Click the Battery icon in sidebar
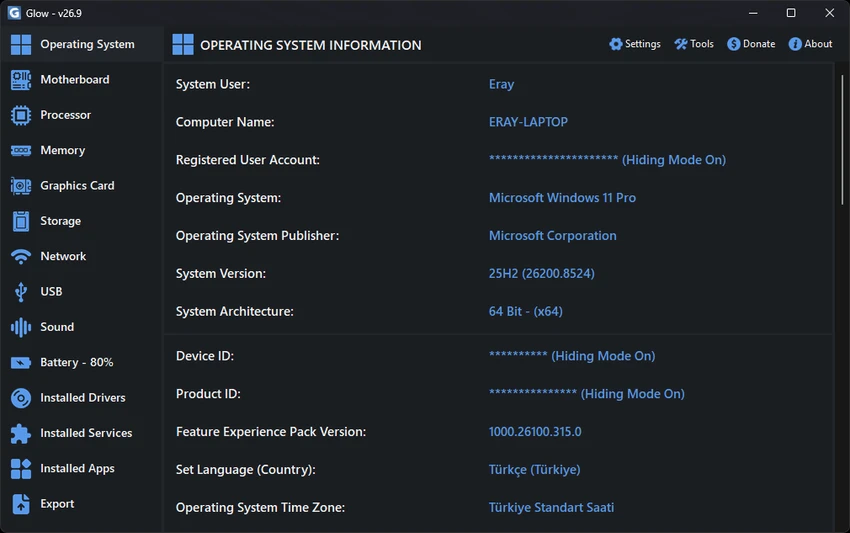This screenshot has width=850, height=533. (21, 362)
